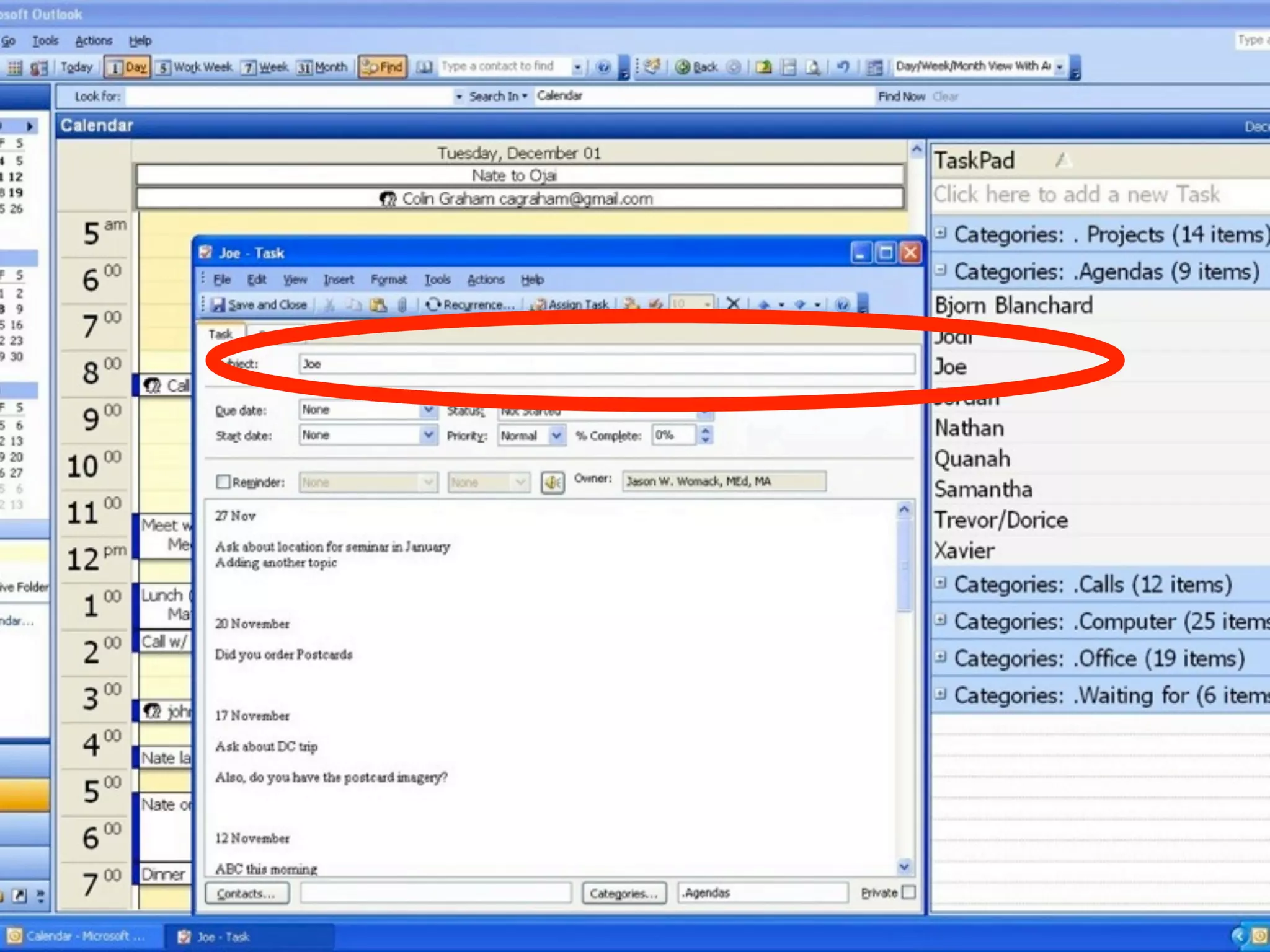Click the Contacts button
The width and height of the screenshot is (1270, 952).
point(247,893)
